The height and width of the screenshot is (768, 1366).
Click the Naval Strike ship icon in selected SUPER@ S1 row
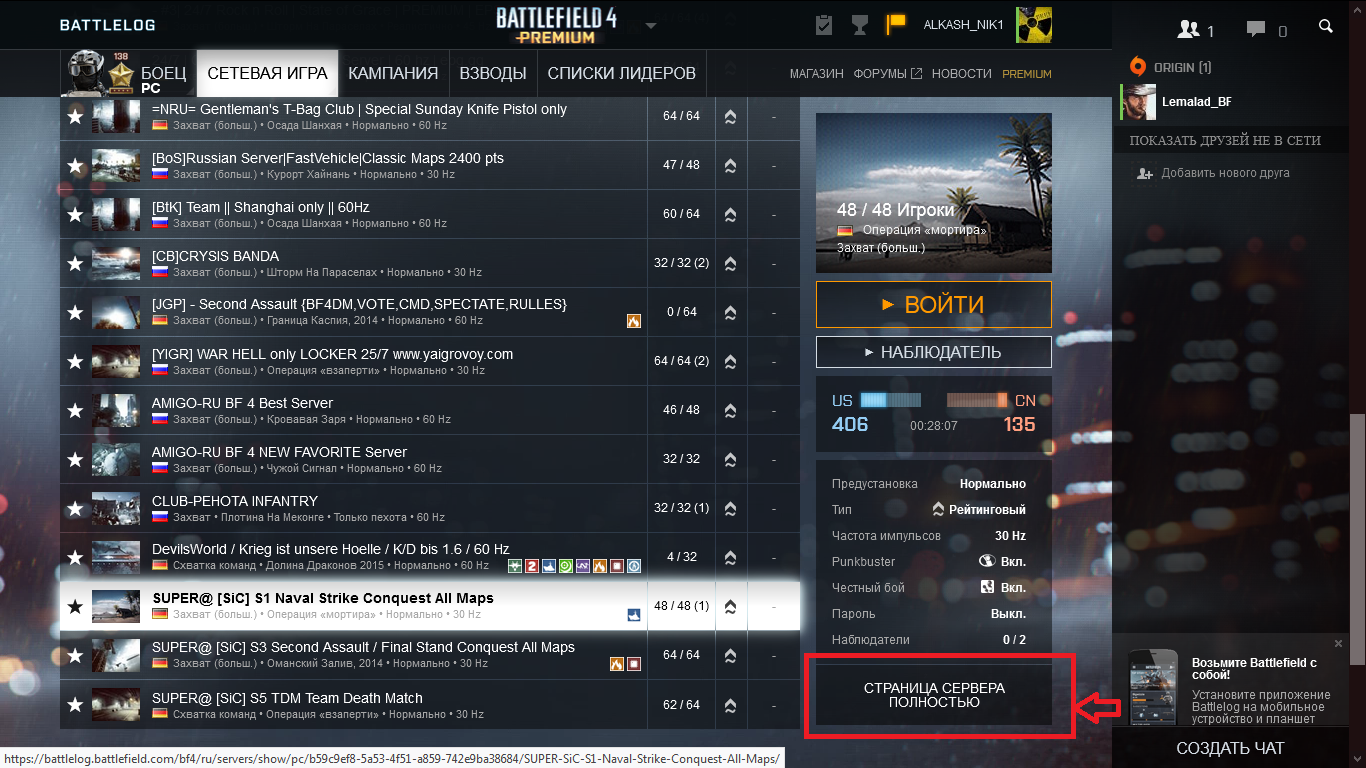pos(633,615)
